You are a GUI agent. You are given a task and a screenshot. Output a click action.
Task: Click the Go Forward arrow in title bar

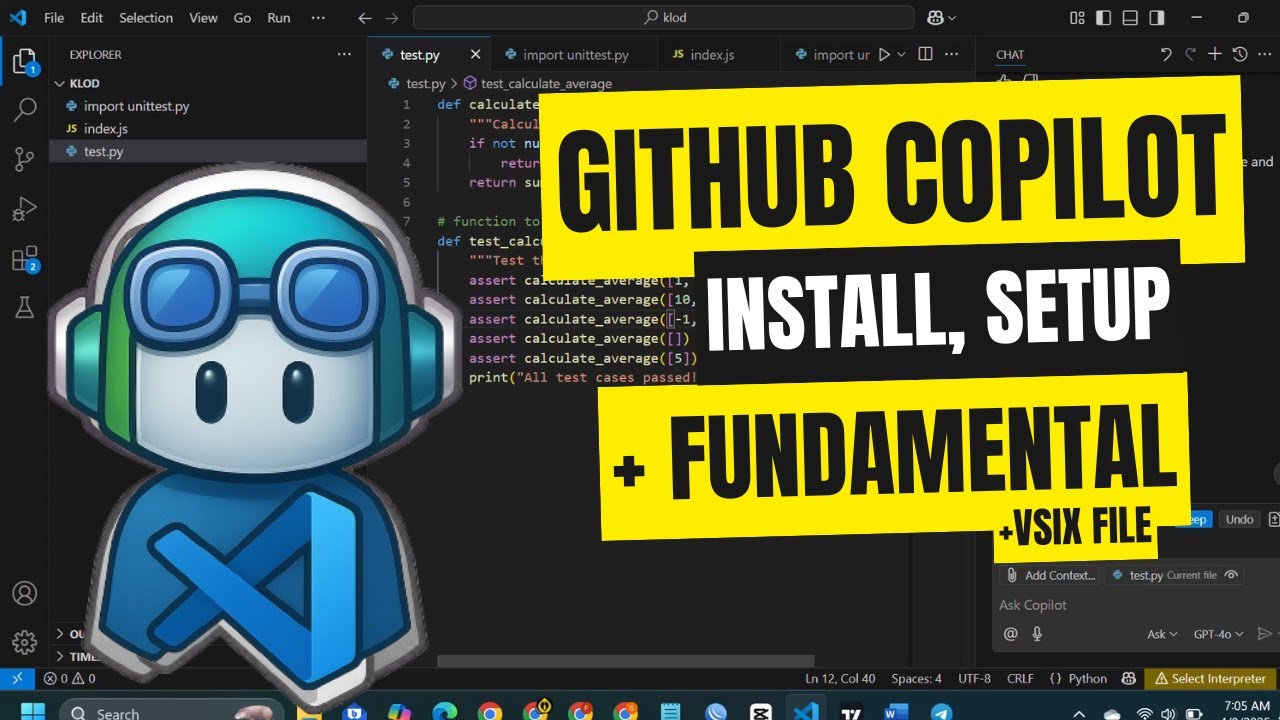coord(391,18)
